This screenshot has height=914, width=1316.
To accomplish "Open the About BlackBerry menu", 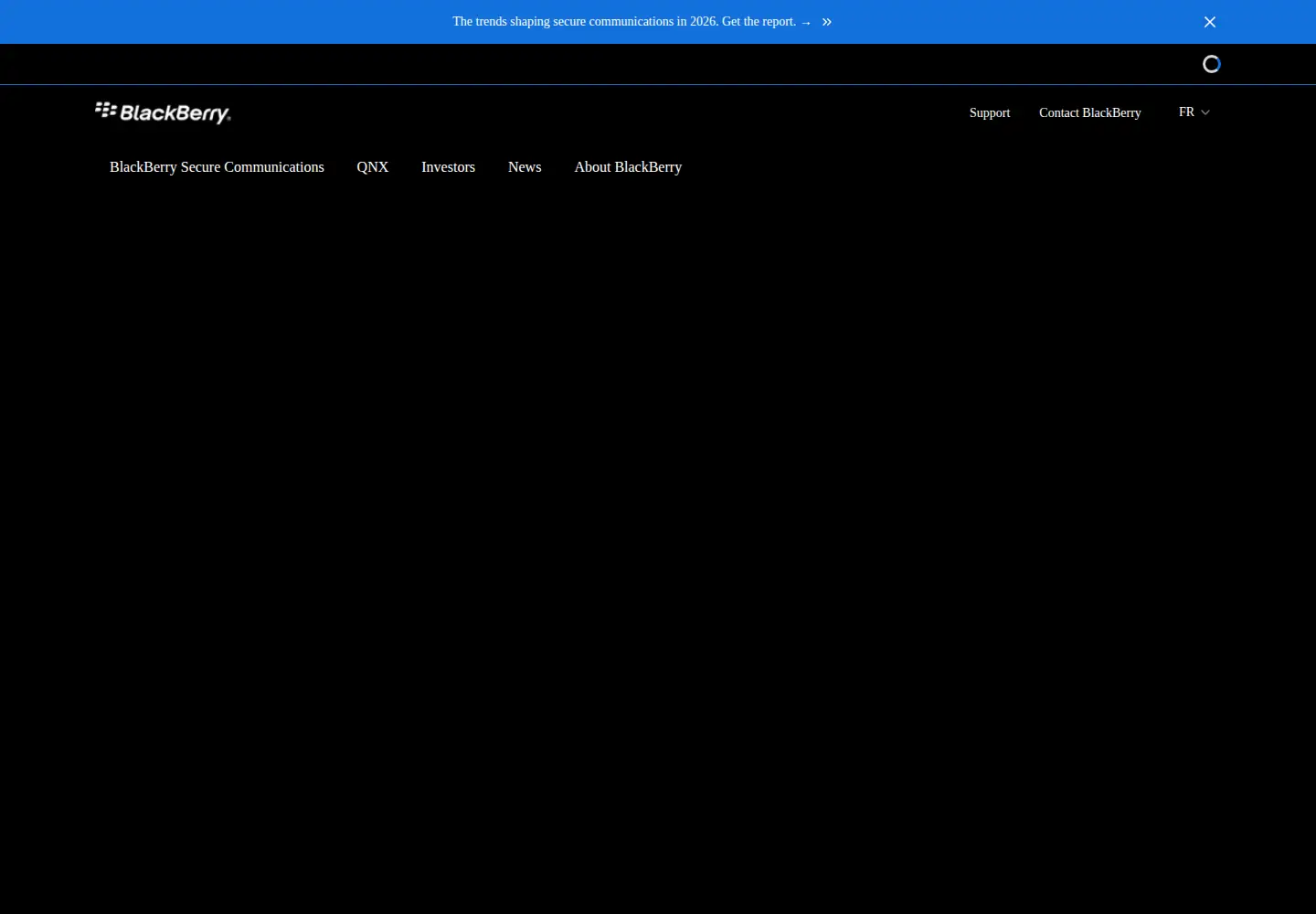I will click(x=628, y=167).
